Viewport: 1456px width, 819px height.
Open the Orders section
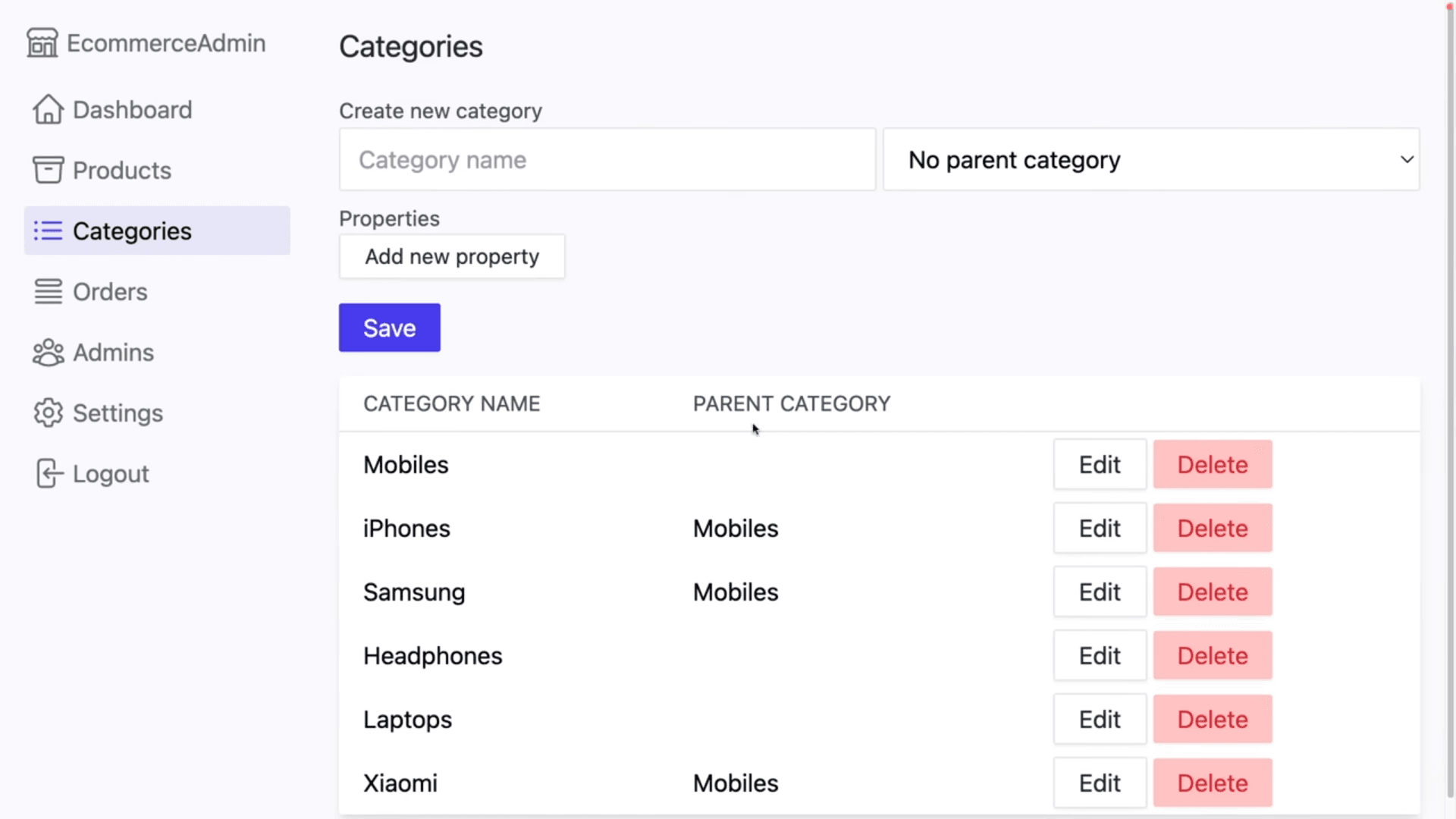pos(110,291)
